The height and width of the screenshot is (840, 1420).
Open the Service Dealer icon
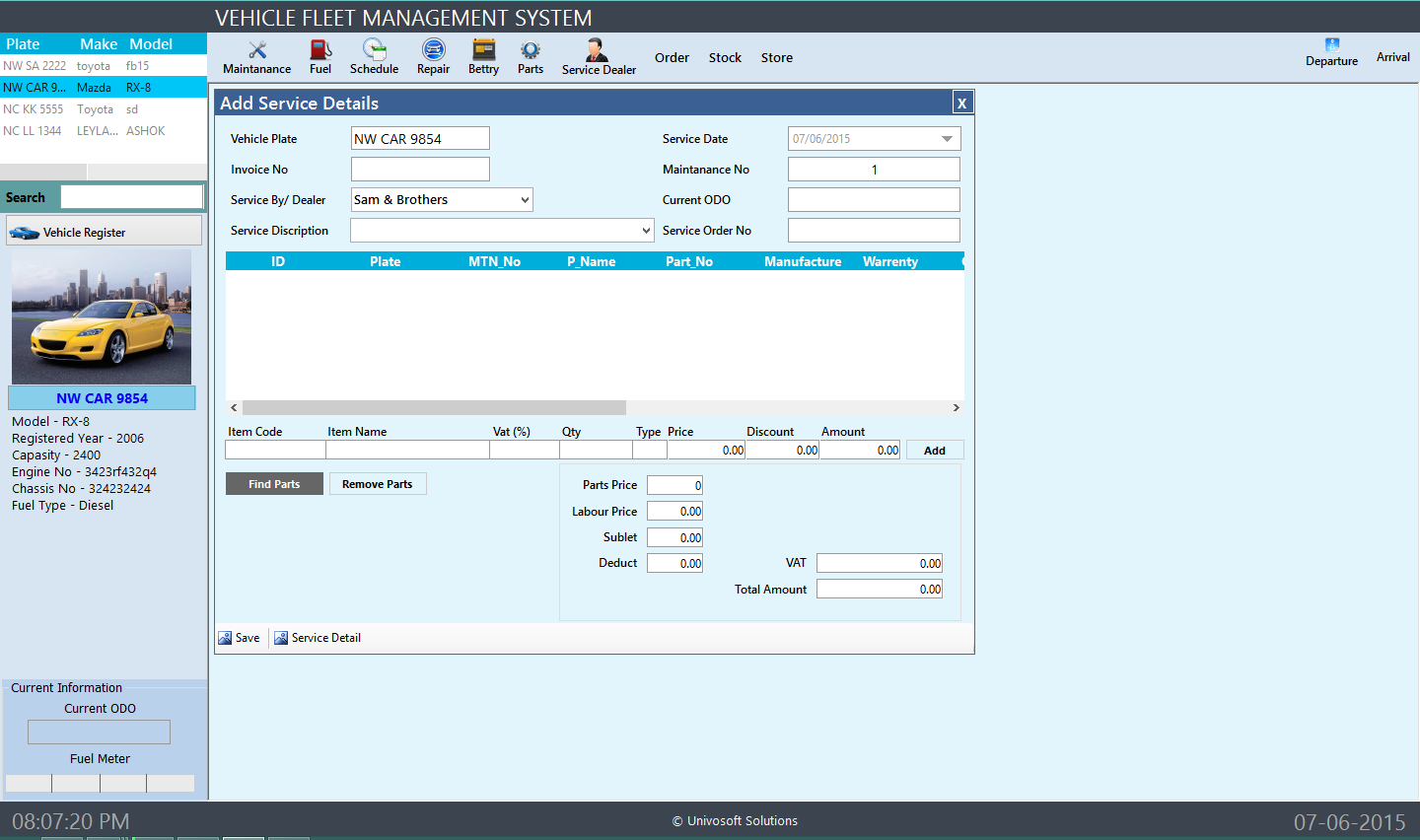(598, 51)
